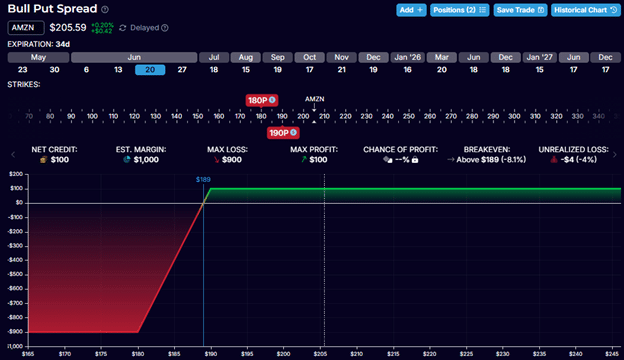
Task: Click the left arrow beside Net Credit
Action: click(13, 155)
